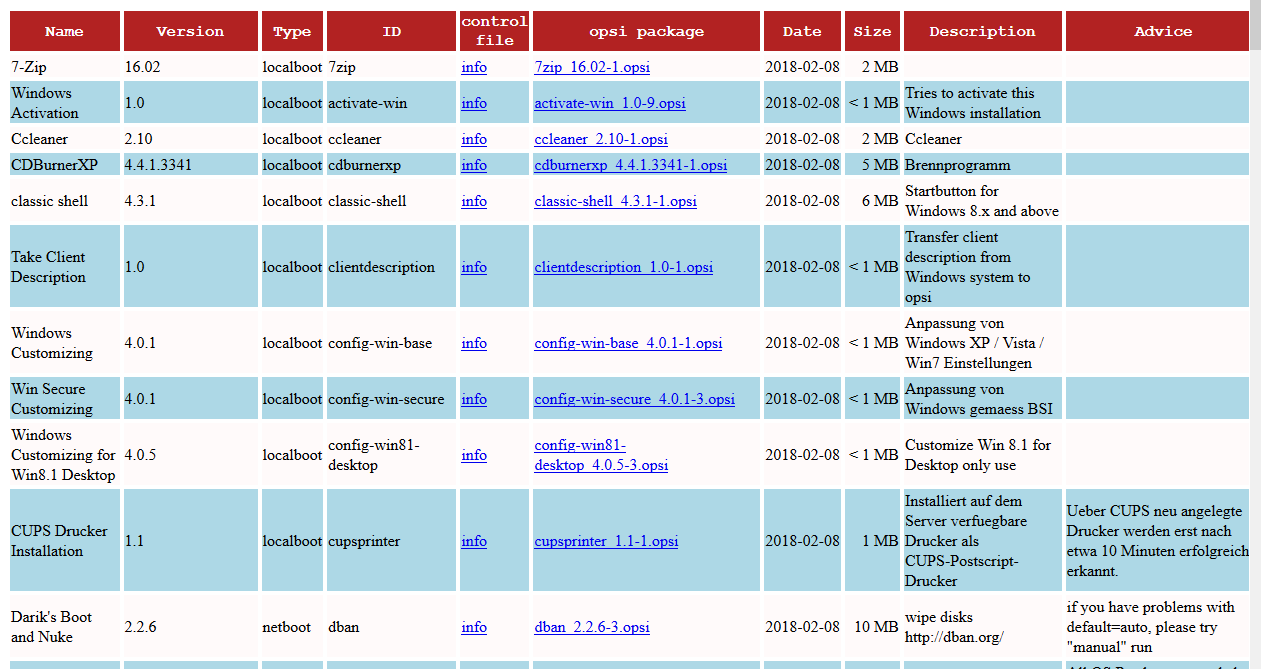Viewport: 1261px width, 669px height.
Task: Open clientdescription_1.0-1.opsi package
Action: point(623,267)
